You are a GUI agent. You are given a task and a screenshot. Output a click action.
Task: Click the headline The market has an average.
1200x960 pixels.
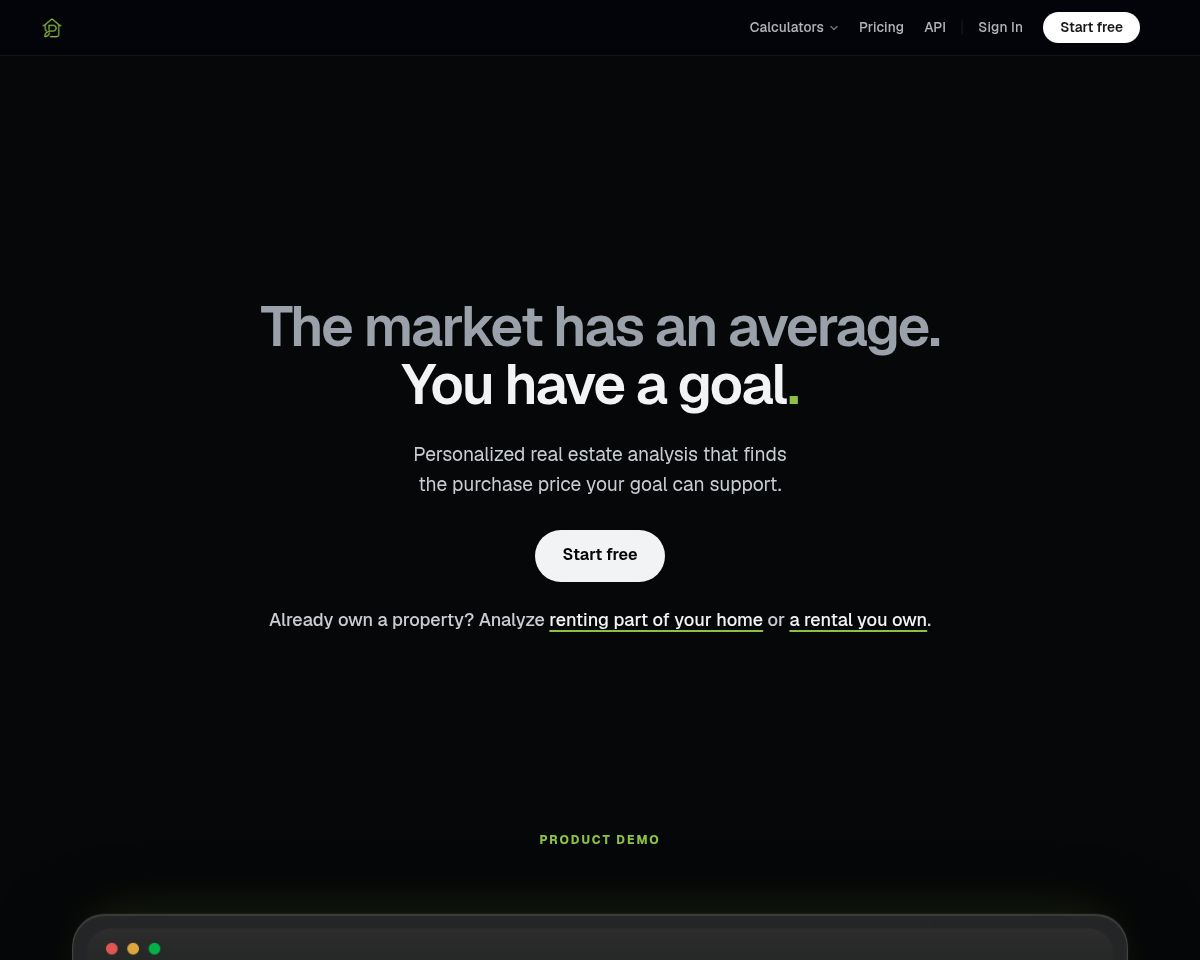(x=600, y=327)
